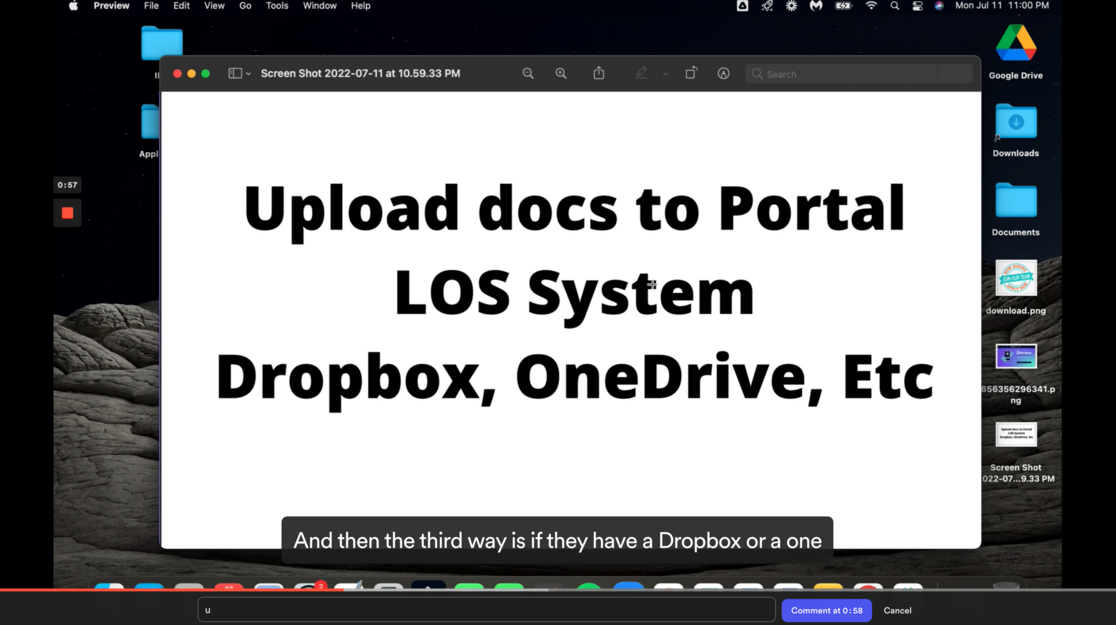This screenshot has height=625, width=1116.
Task: Click the highlight pen icon
Action: [x=642, y=73]
